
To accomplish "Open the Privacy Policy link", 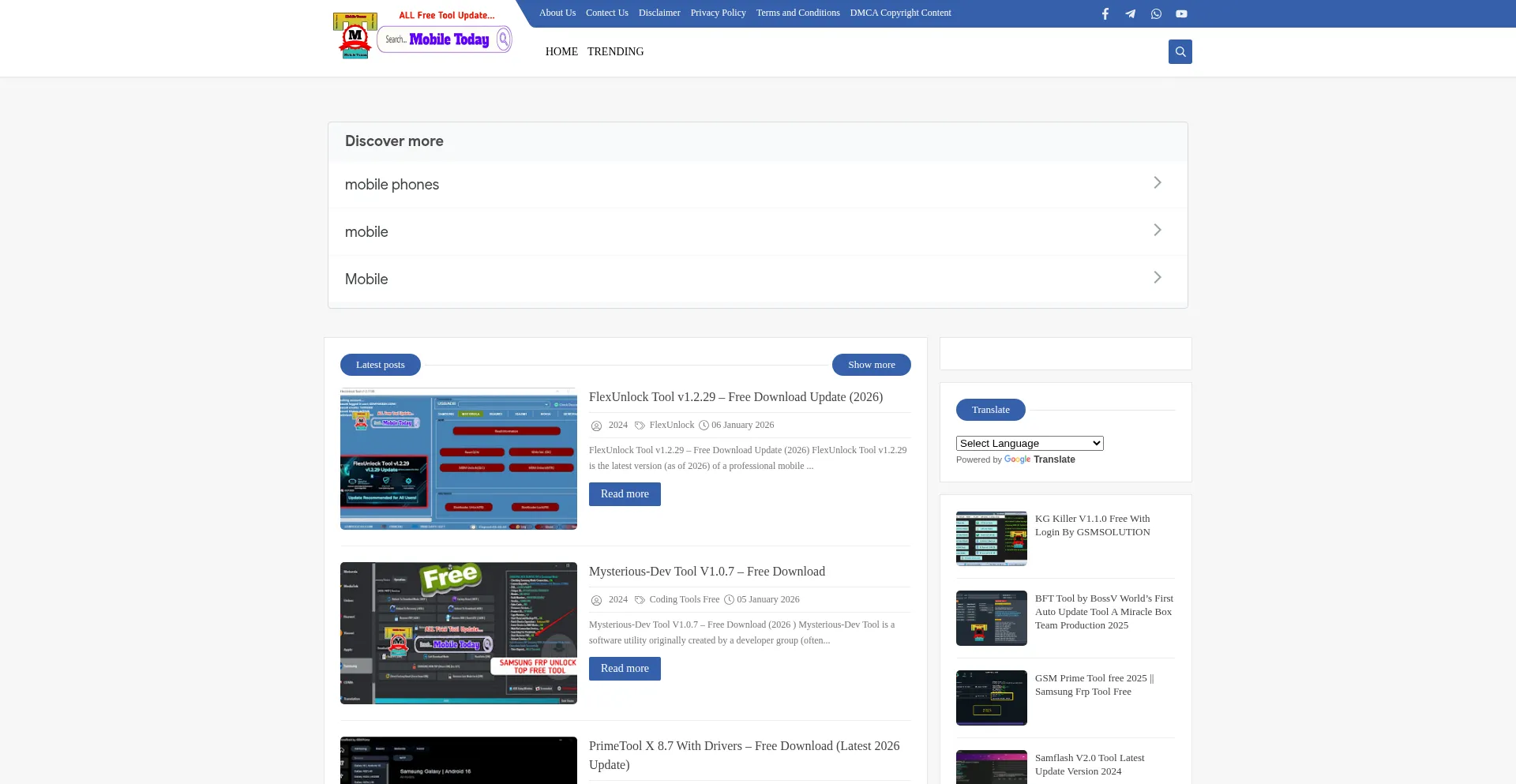I will [x=718, y=13].
